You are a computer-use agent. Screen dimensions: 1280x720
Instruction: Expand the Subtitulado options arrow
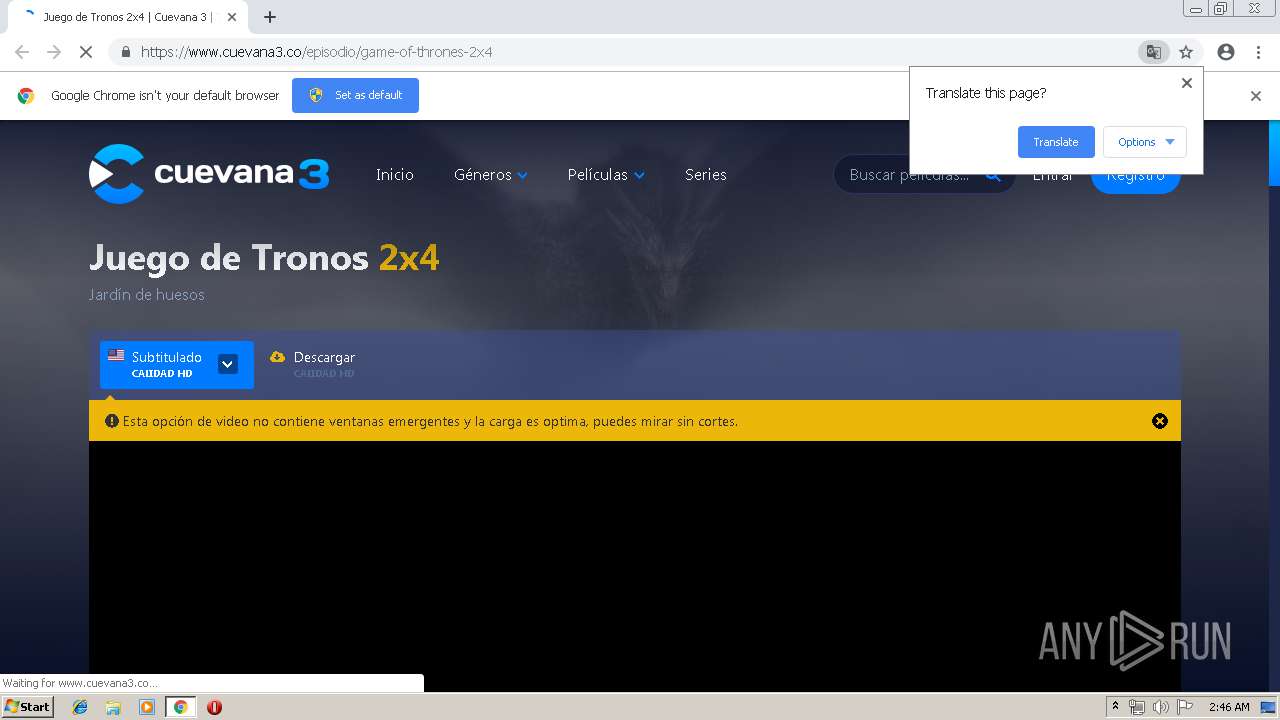[x=227, y=364]
